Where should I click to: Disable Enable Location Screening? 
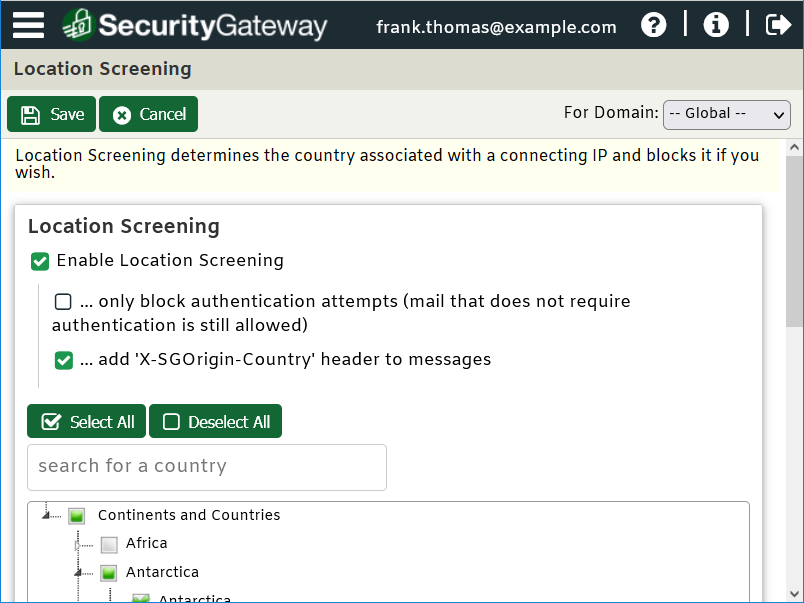(x=40, y=260)
